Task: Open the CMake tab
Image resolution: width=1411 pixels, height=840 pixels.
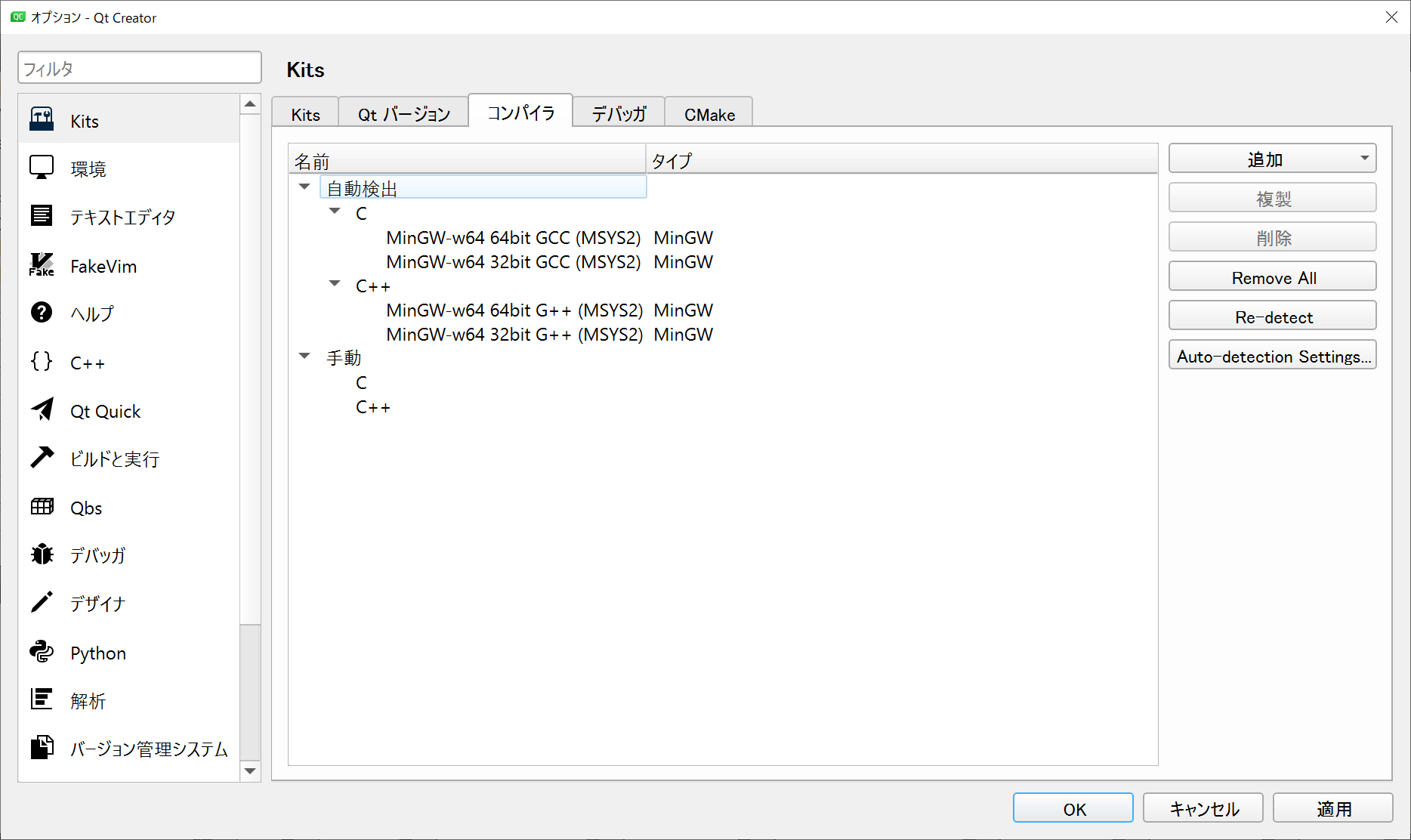Action: click(x=709, y=113)
